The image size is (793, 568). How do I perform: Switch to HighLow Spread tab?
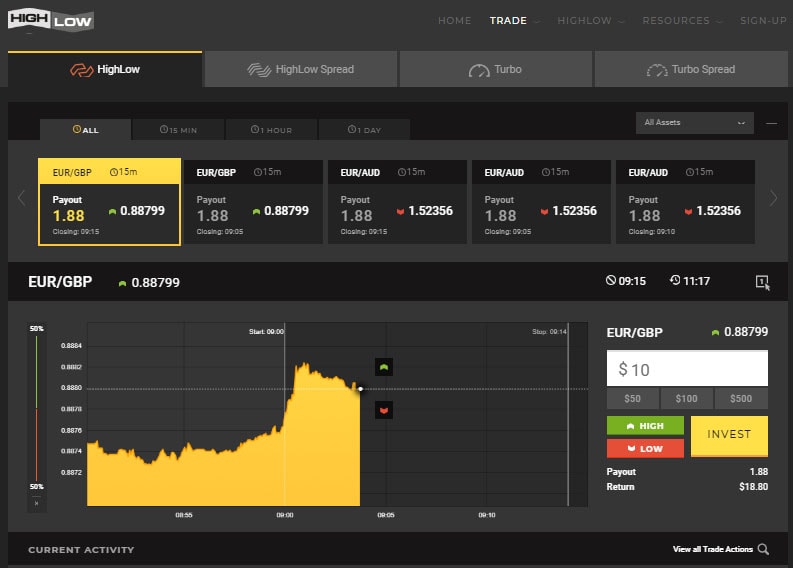(300, 69)
